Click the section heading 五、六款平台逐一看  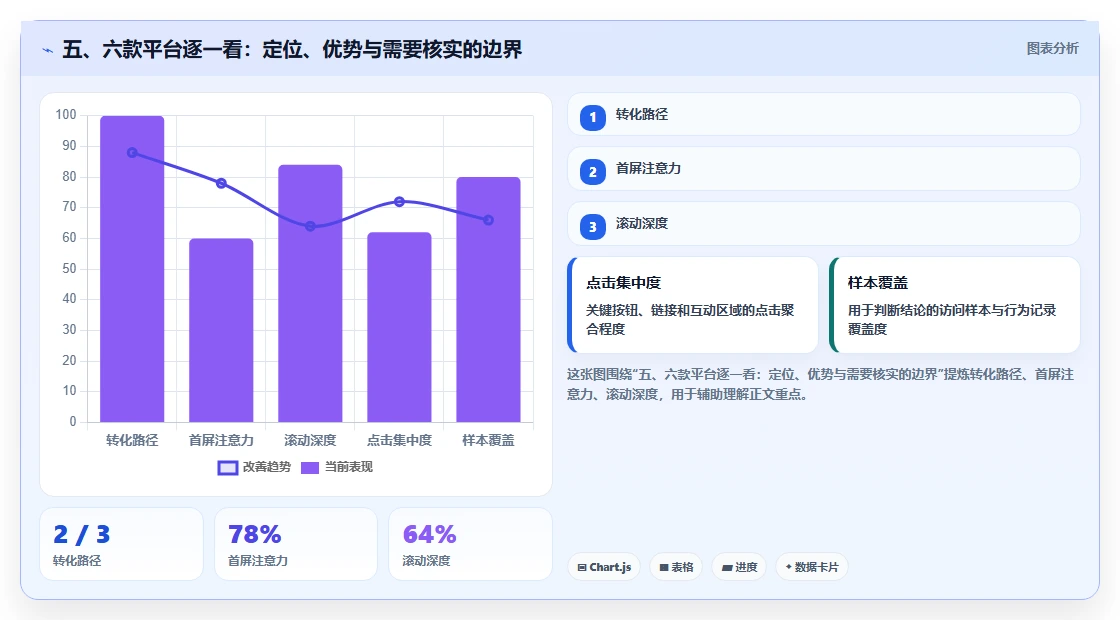pos(292,49)
